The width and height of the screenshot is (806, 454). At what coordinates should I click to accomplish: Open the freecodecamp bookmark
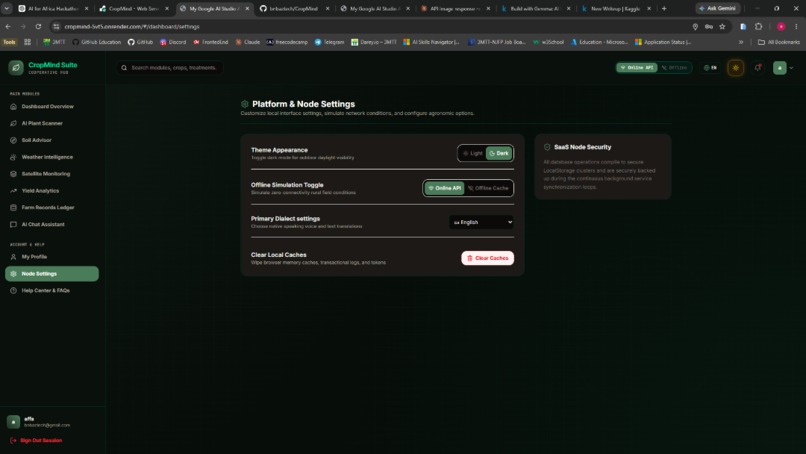287,42
